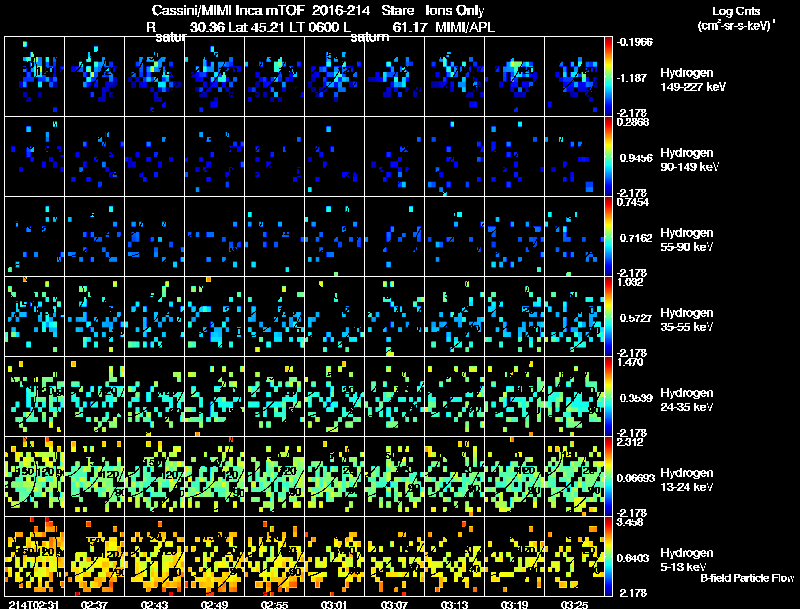The height and width of the screenshot is (609, 800).
Task: Select the Hydrogen 35-55 keV panel at 03:07
Action: 394,317
